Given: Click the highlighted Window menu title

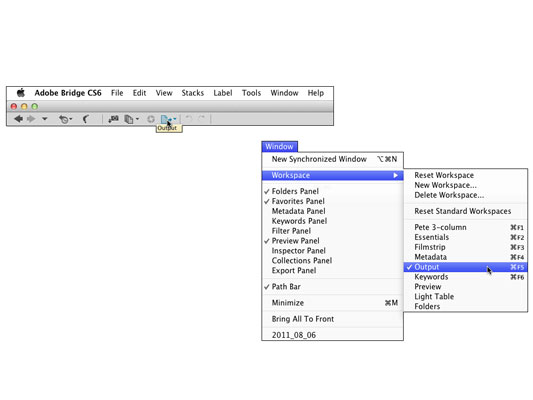Looking at the screenshot, I should point(279,146).
